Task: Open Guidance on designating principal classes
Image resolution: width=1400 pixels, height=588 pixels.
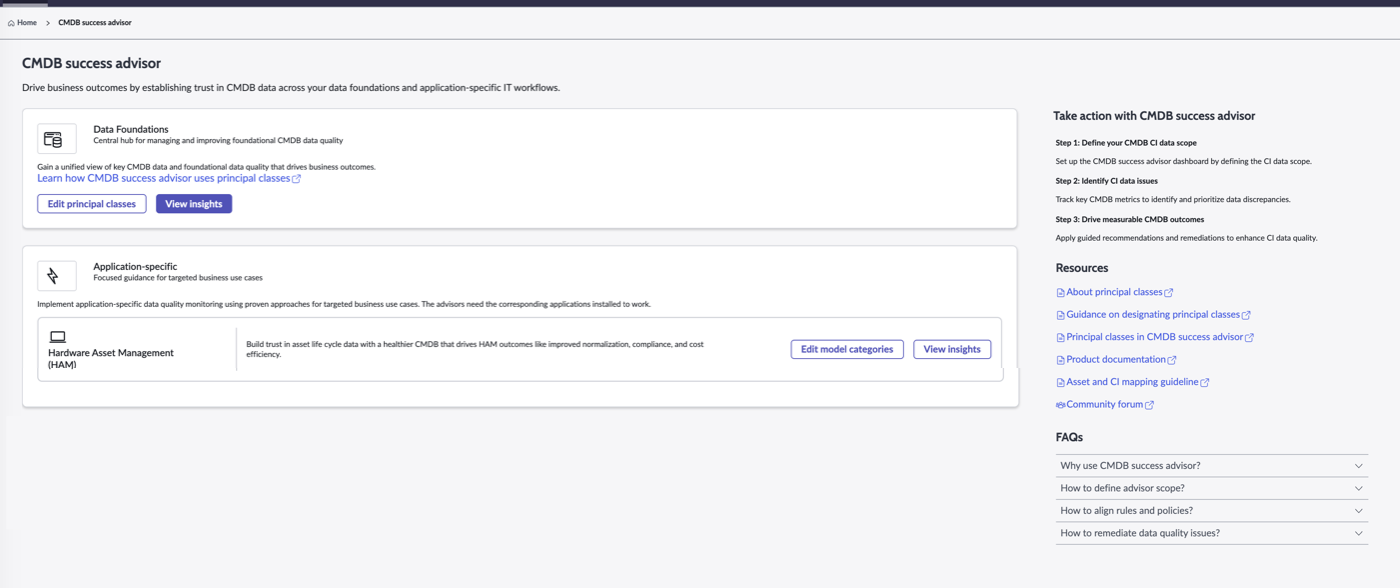Action: pos(1153,314)
